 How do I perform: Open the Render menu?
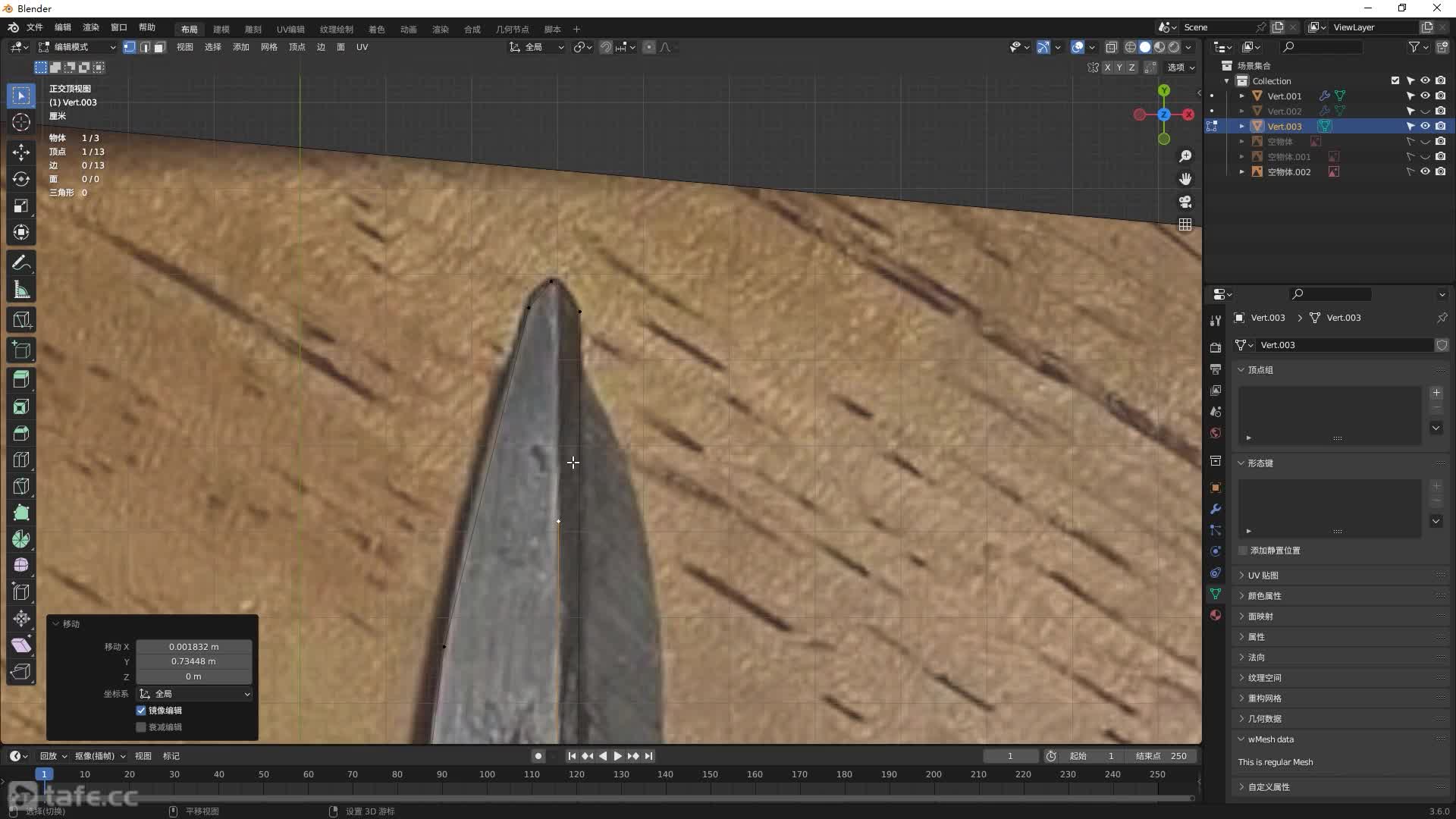[x=91, y=28]
